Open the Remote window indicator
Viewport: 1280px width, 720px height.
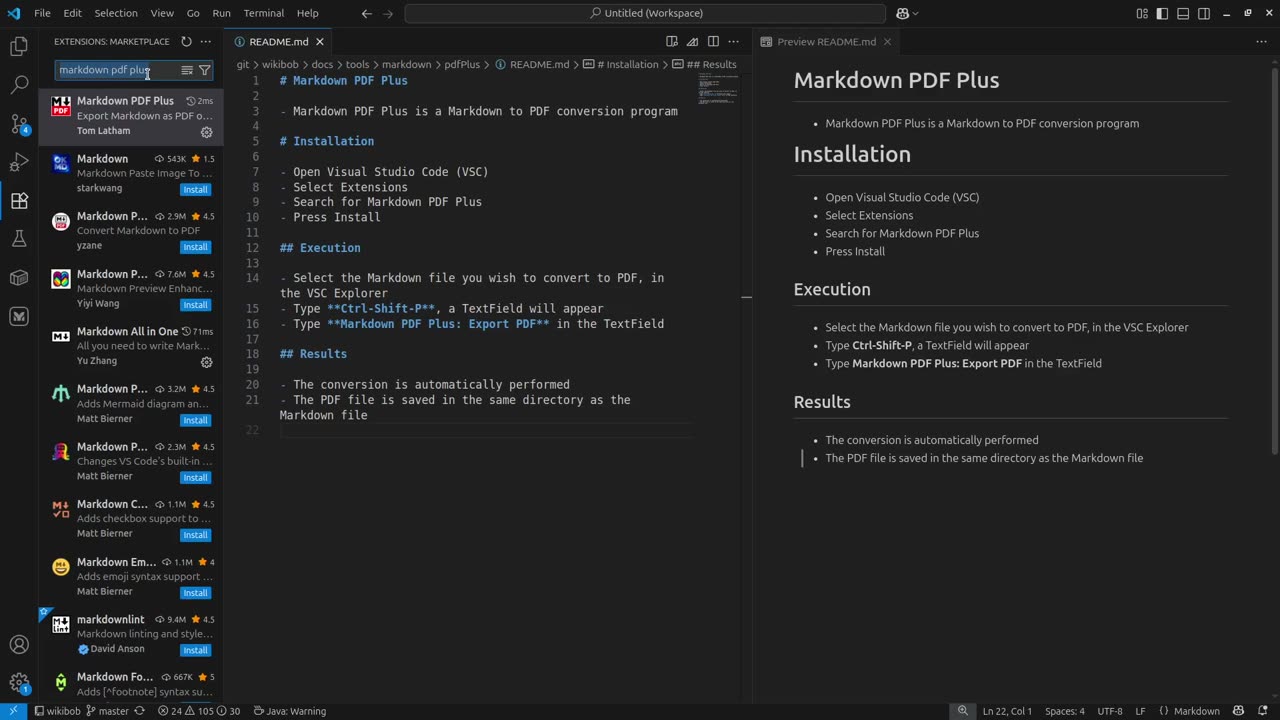pyautogui.click(x=13, y=711)
